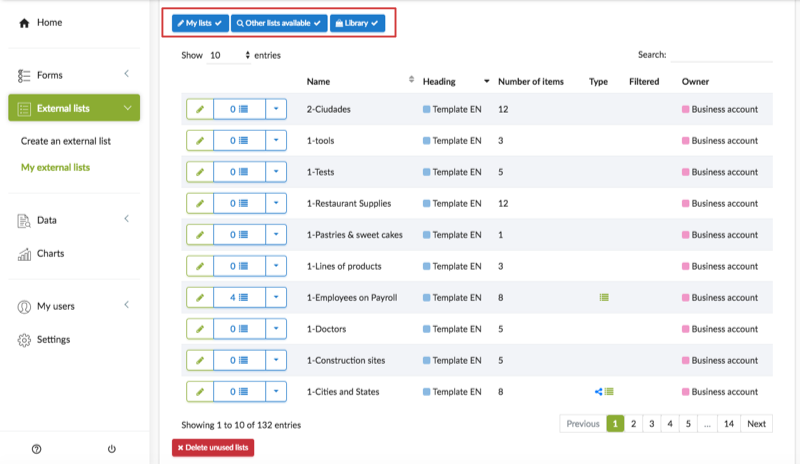The width and height of the screenshot is (800, 464).
Task: Open action dropdown for 1-Construction sites
Action: pos(276,360)
